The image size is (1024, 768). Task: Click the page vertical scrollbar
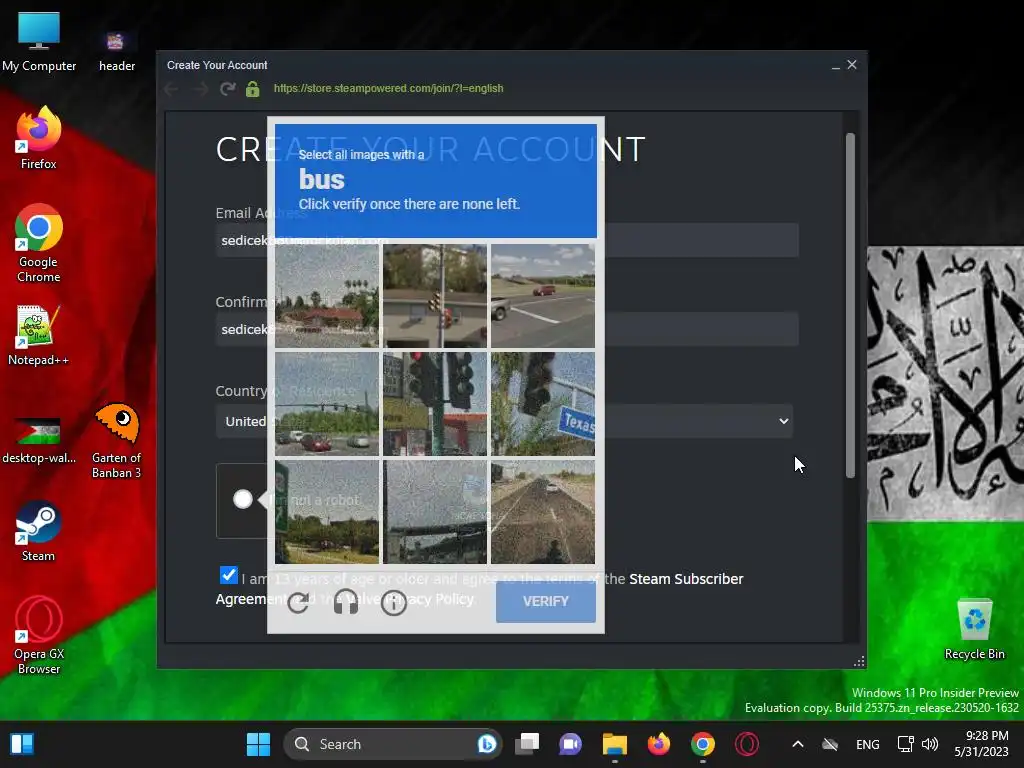850,306
